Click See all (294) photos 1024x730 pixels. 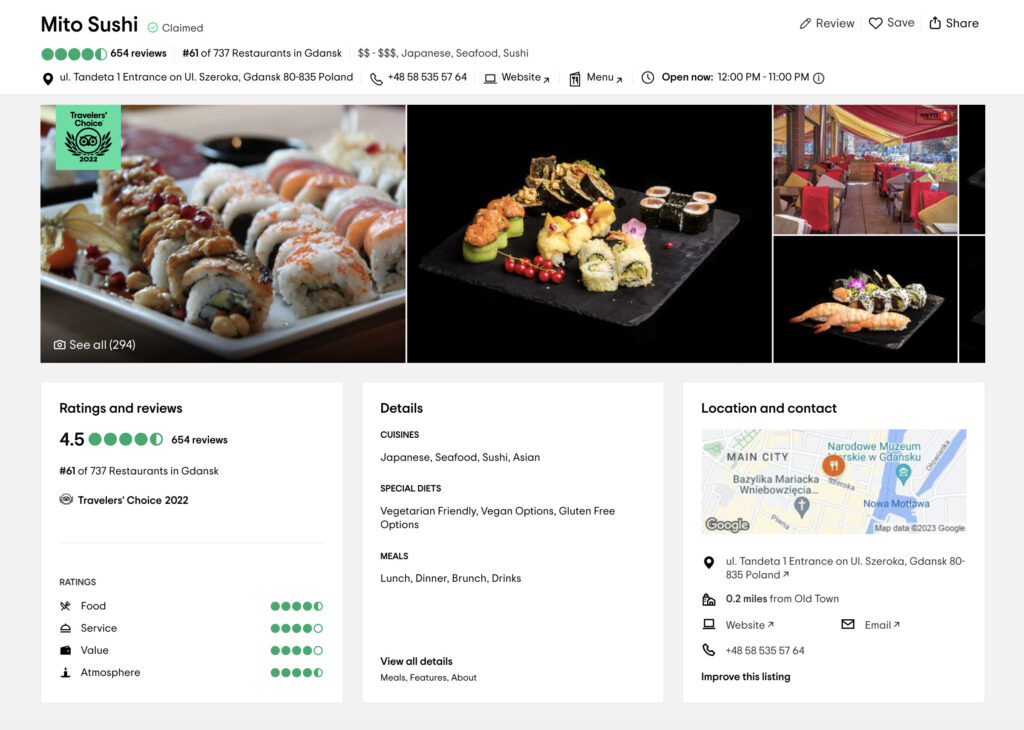(x=102, y=345)
